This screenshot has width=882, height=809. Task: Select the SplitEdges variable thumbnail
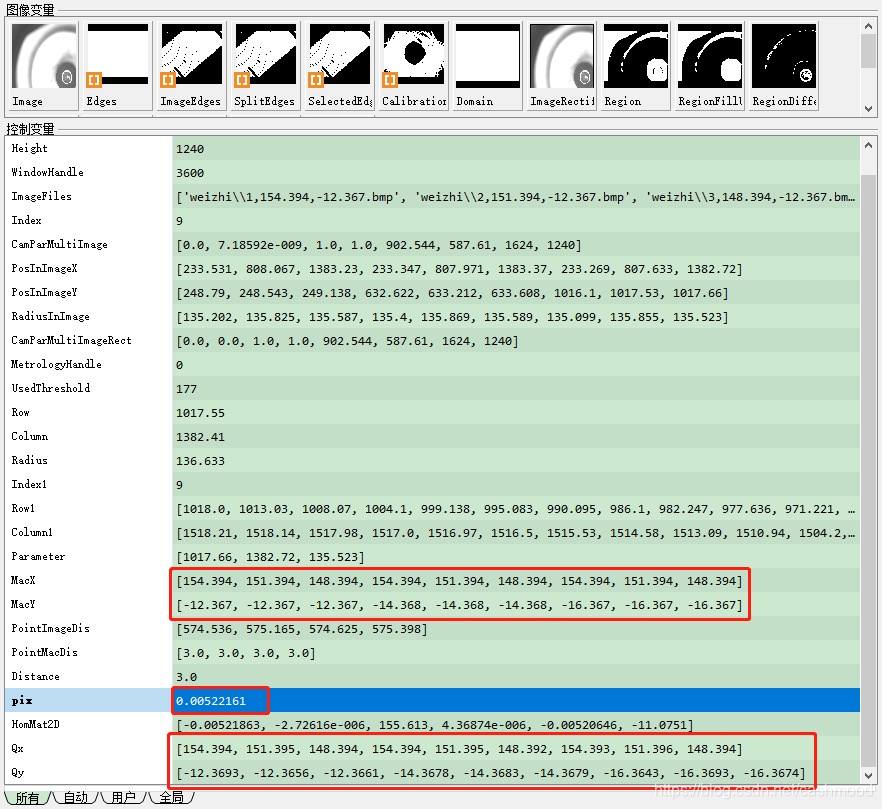point(266,65)
